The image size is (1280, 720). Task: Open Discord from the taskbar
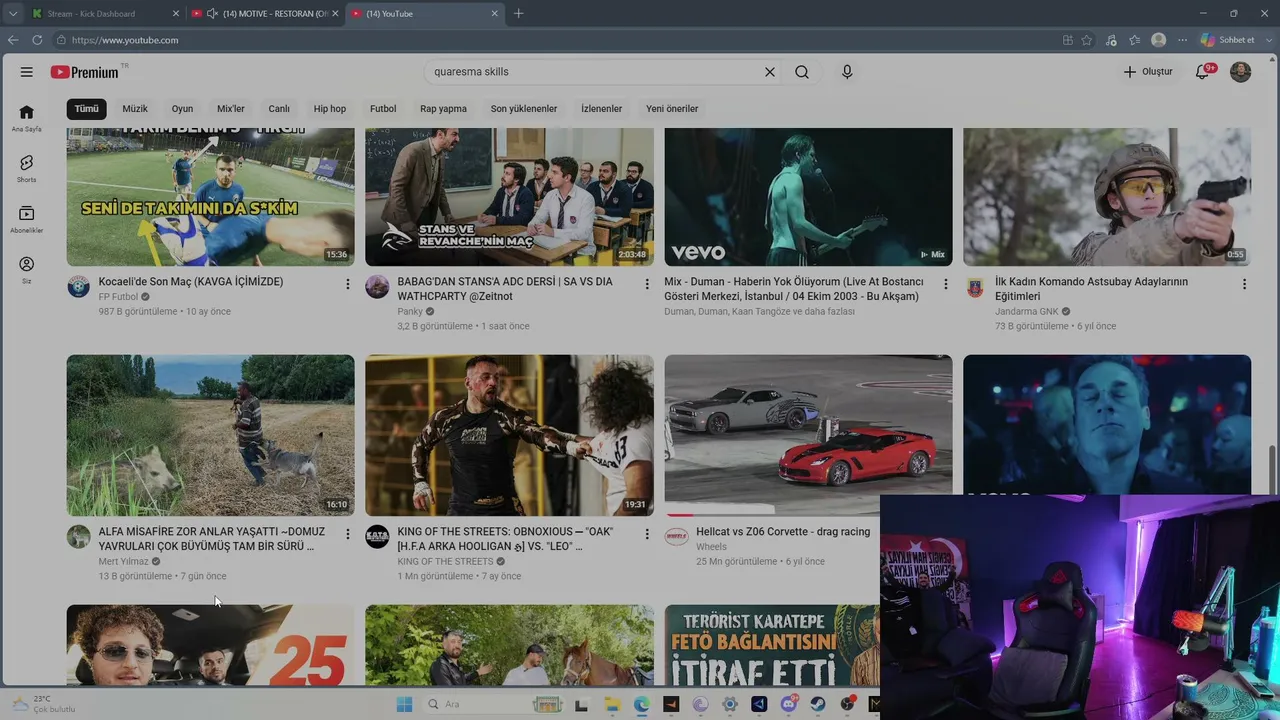[x=790, y=704]
